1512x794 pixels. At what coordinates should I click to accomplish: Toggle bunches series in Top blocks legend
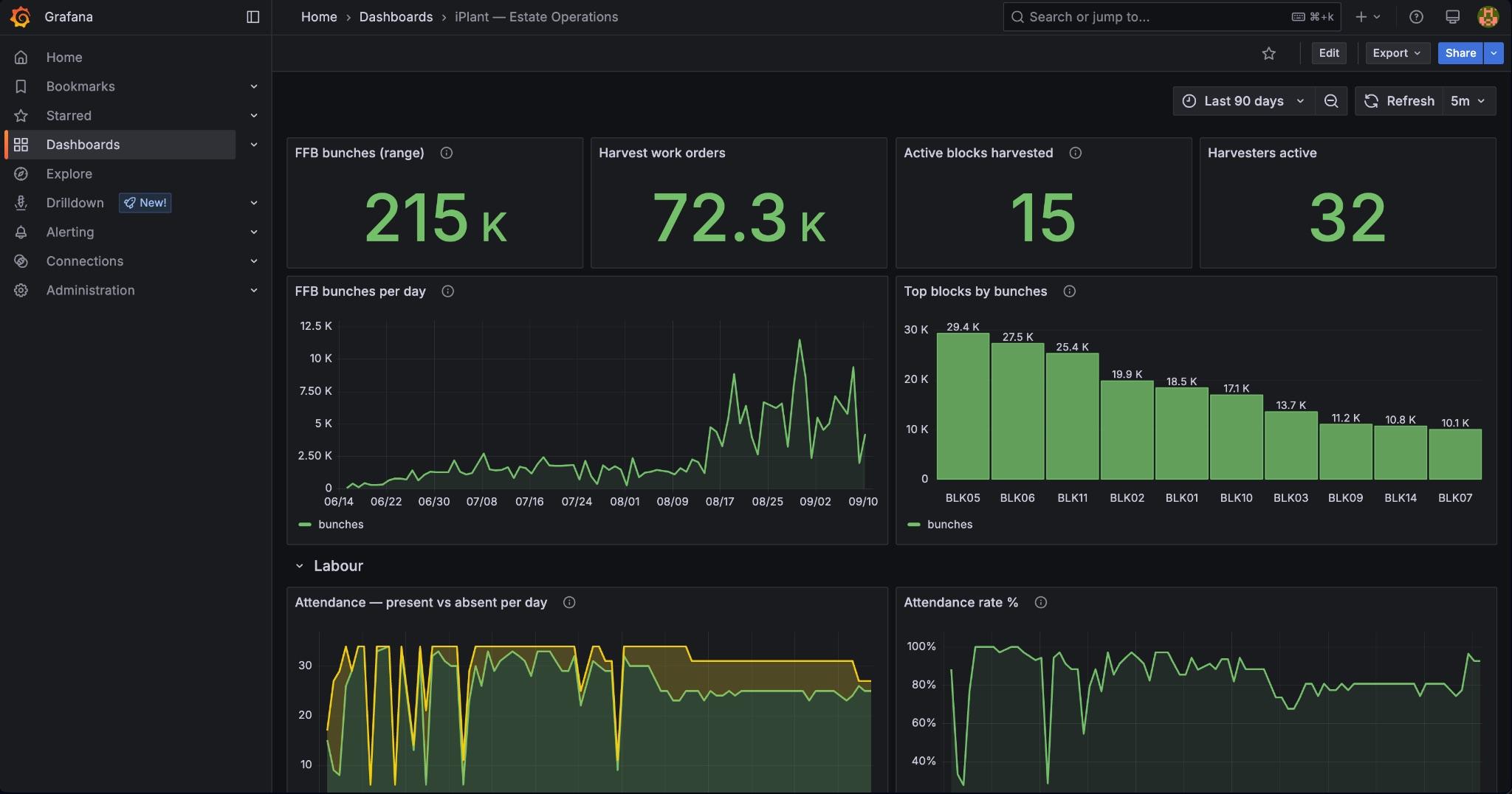(x=940, y=525)
